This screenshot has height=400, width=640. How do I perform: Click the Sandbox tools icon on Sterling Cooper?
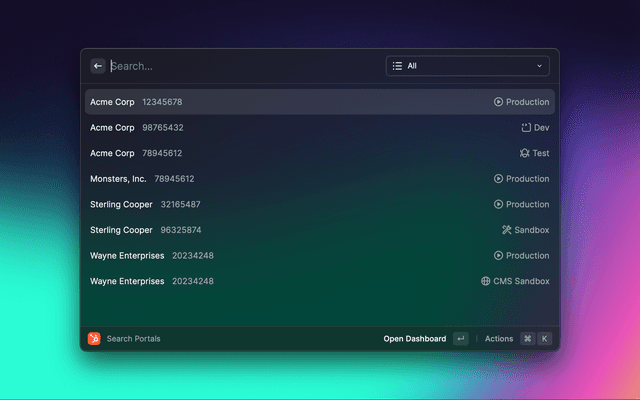[507, 230]
